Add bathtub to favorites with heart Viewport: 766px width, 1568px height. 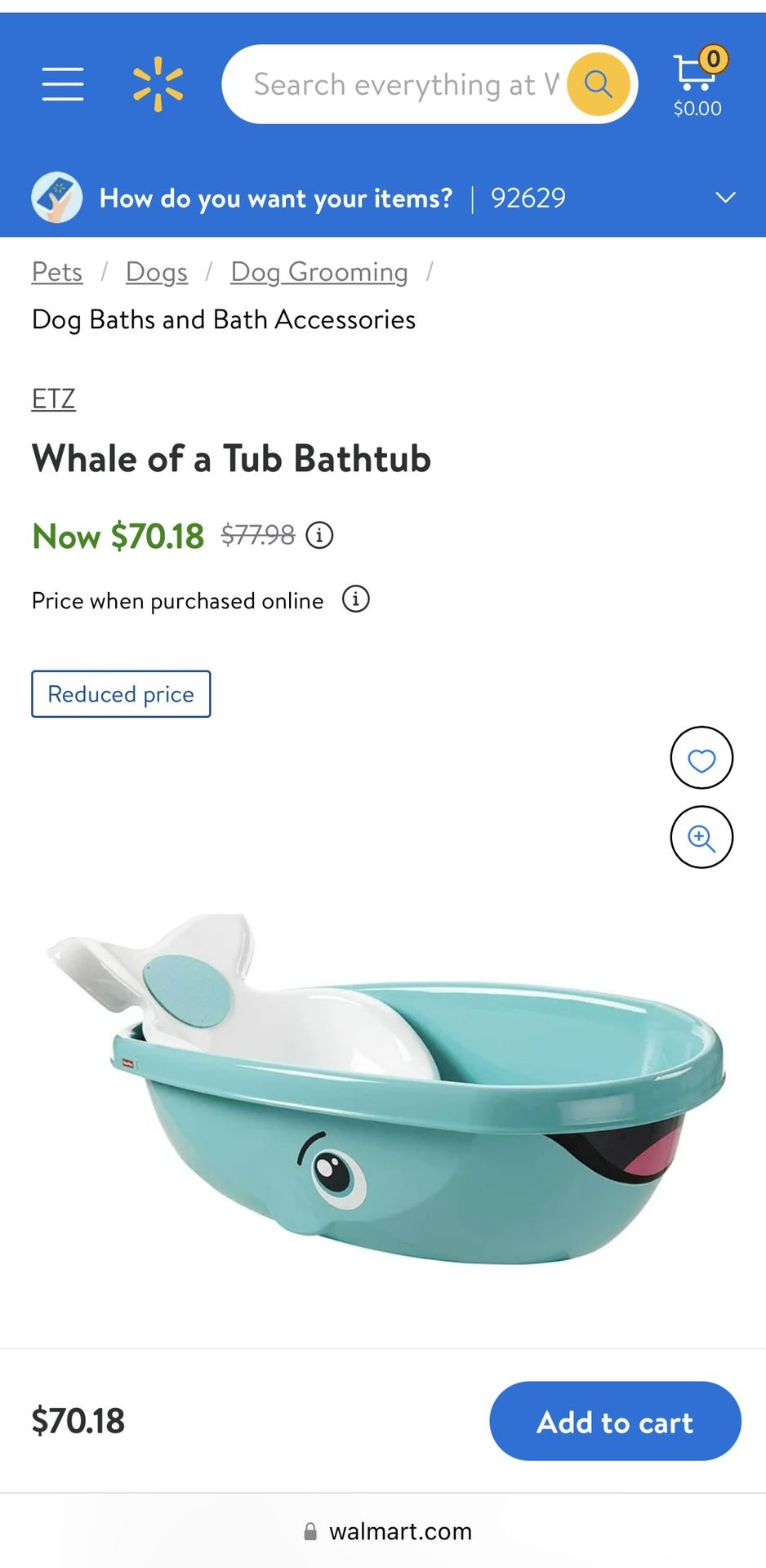point(701,758)
